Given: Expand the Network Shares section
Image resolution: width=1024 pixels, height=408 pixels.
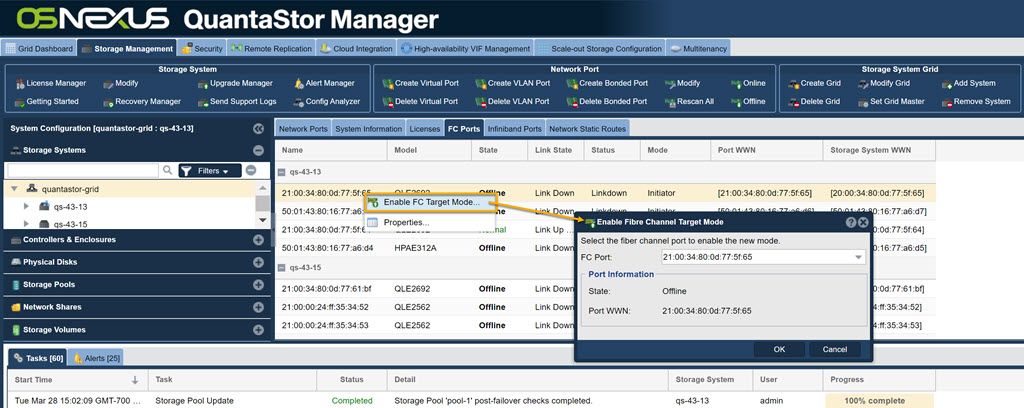Looking at the screenshot, I should [x=258, y=307].
